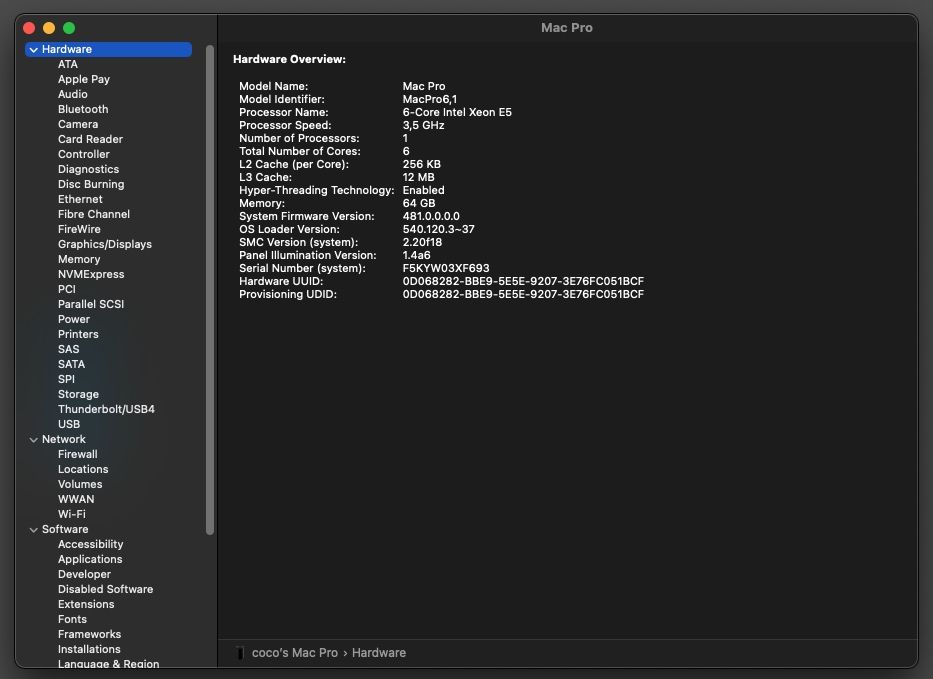
Task: Open Thunderbolt/USB4 details
Action: [107, 409]
